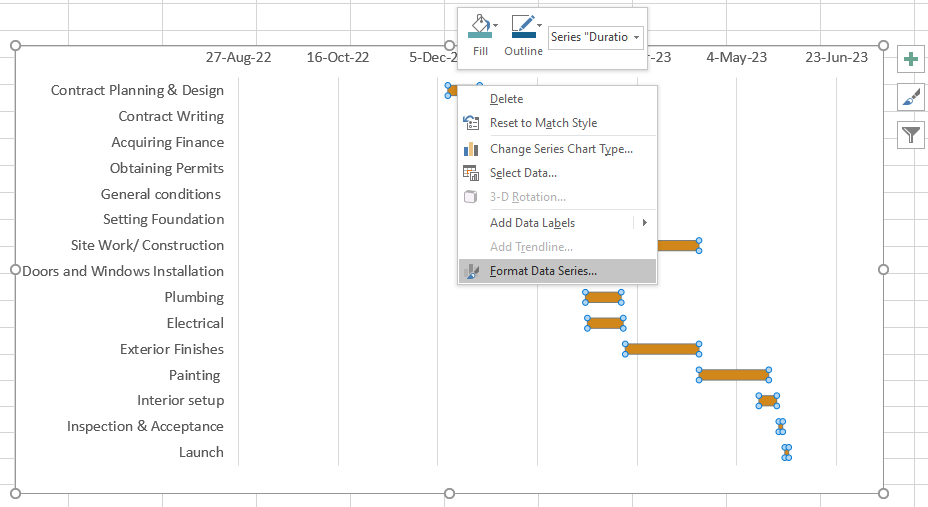This screenshot has height=507, width=928.
Task: Open the Chart Styles paintbrush button
Action: pyautogui.click(x=911, y=98)
